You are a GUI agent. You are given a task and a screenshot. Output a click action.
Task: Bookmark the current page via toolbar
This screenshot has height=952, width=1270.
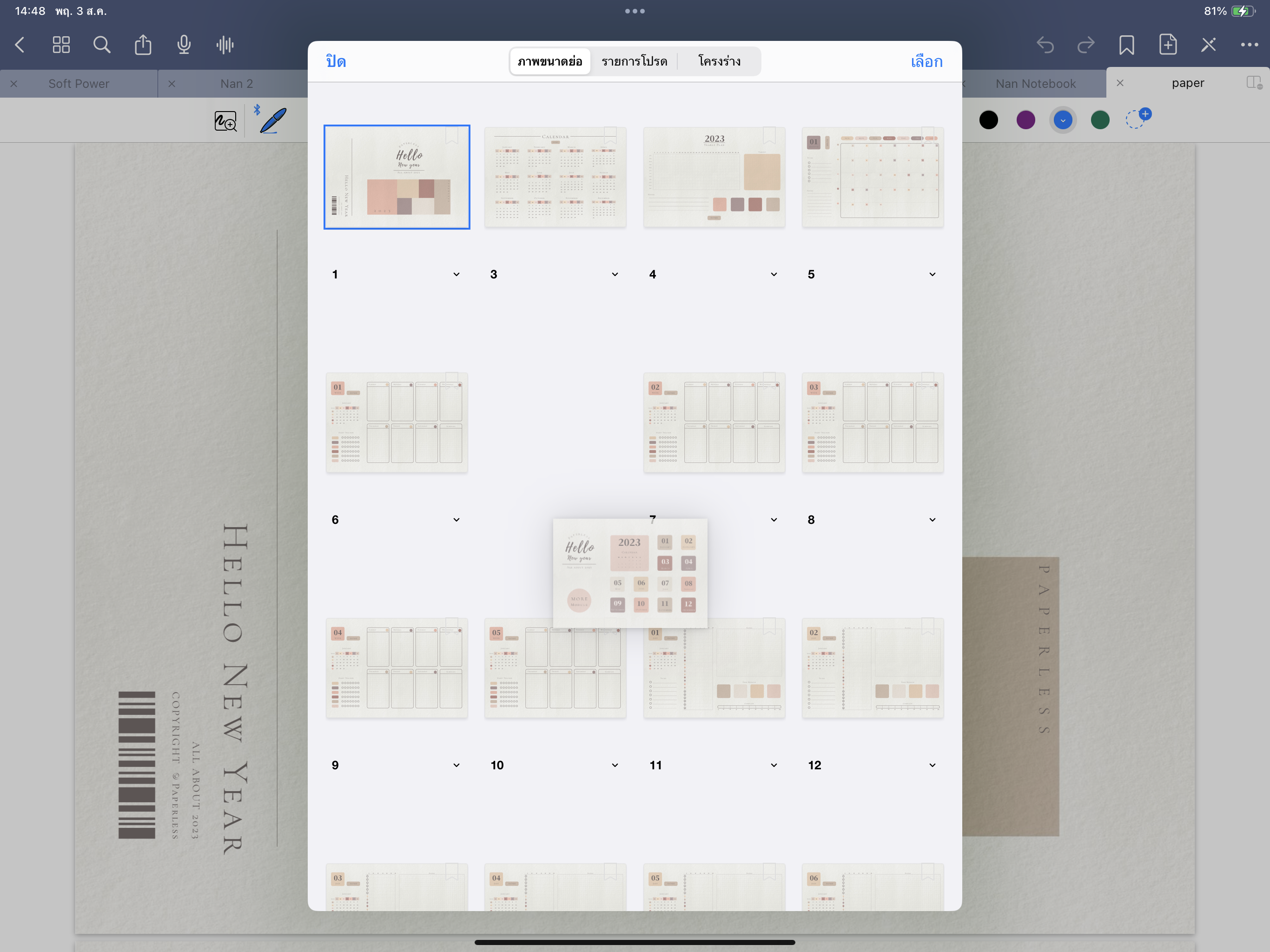1126,45
